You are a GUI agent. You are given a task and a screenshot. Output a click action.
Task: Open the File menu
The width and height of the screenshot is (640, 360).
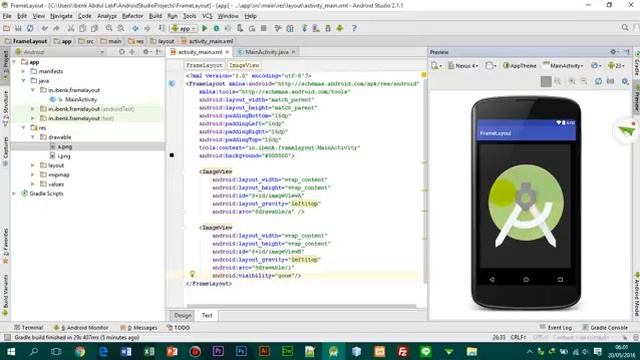pyautogui.click(x=7, y=16)
